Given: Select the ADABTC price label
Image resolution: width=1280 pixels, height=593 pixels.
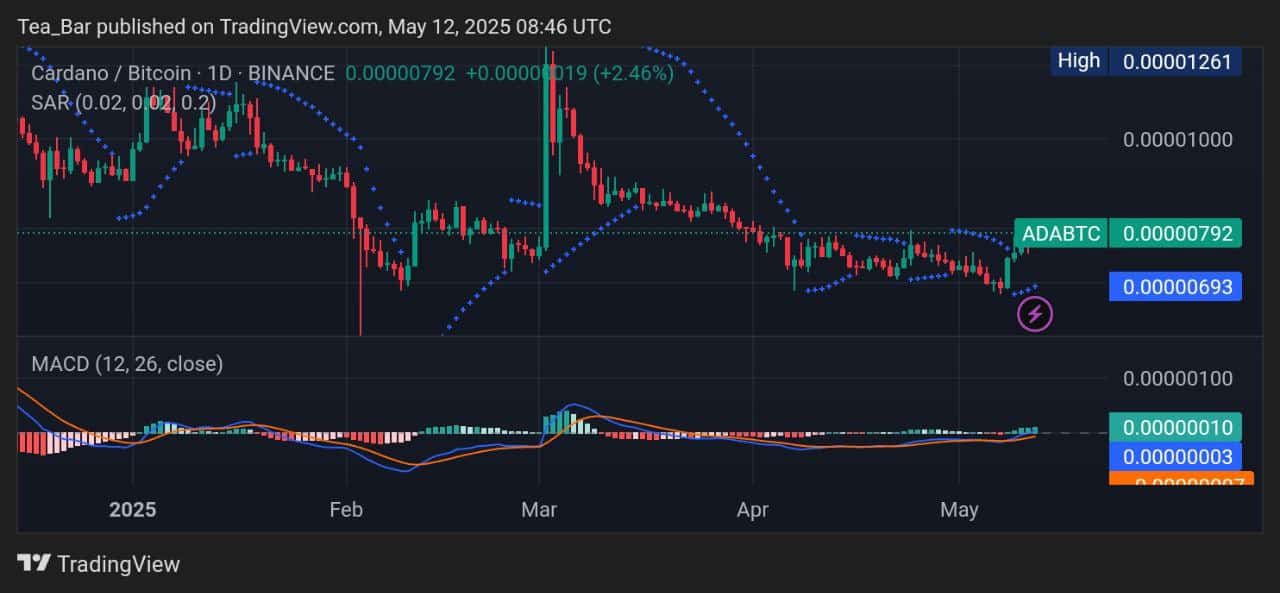Looking at the screenshot, I should [1061, 234].
